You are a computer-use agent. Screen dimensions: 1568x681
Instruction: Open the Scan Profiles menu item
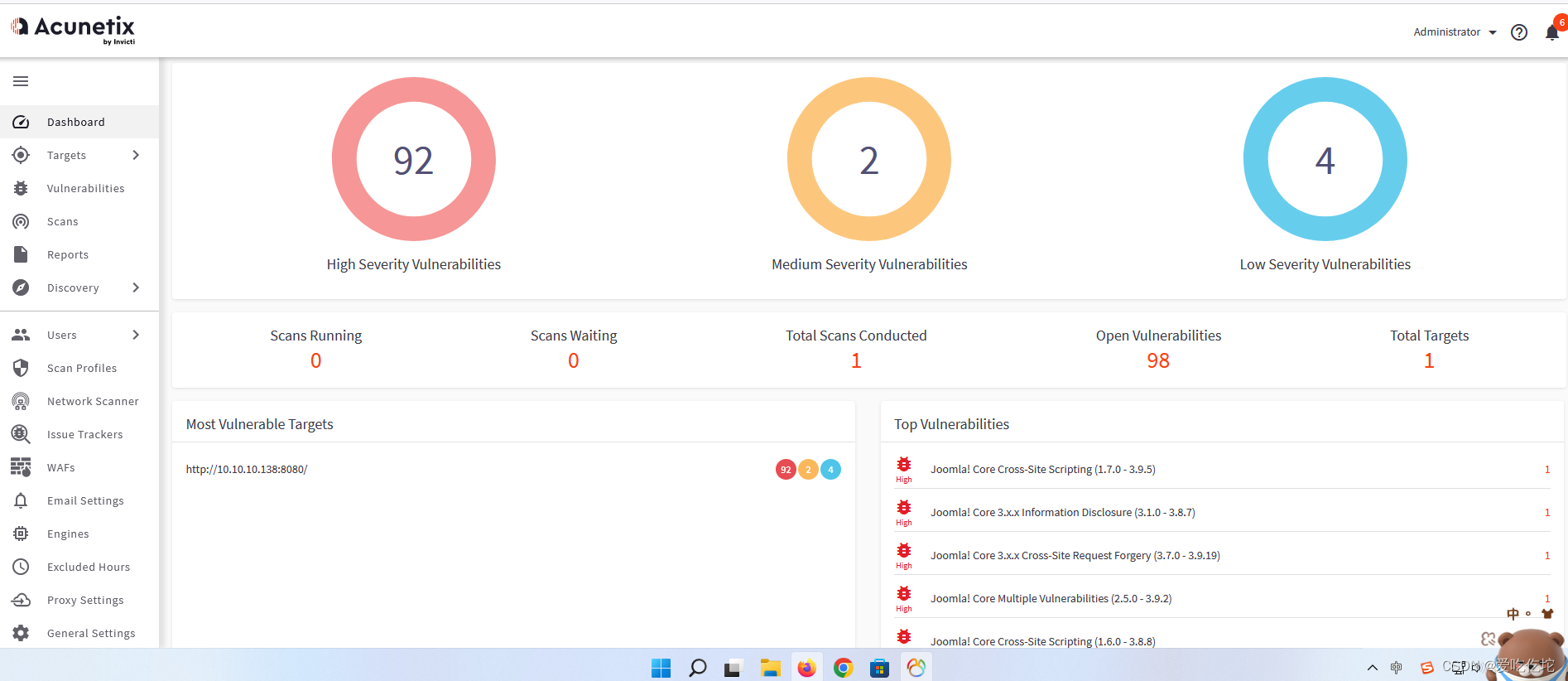[x=79, y=368]
